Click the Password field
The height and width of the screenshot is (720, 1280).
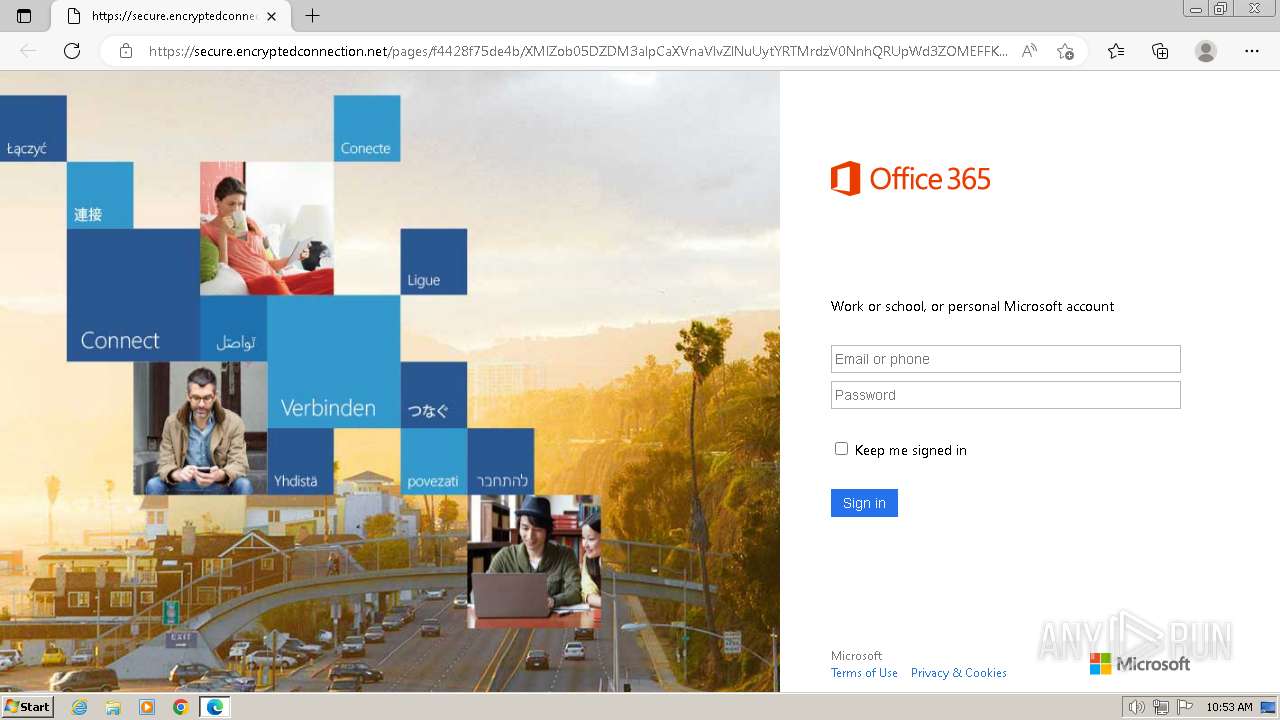(x=1005, y=395)
